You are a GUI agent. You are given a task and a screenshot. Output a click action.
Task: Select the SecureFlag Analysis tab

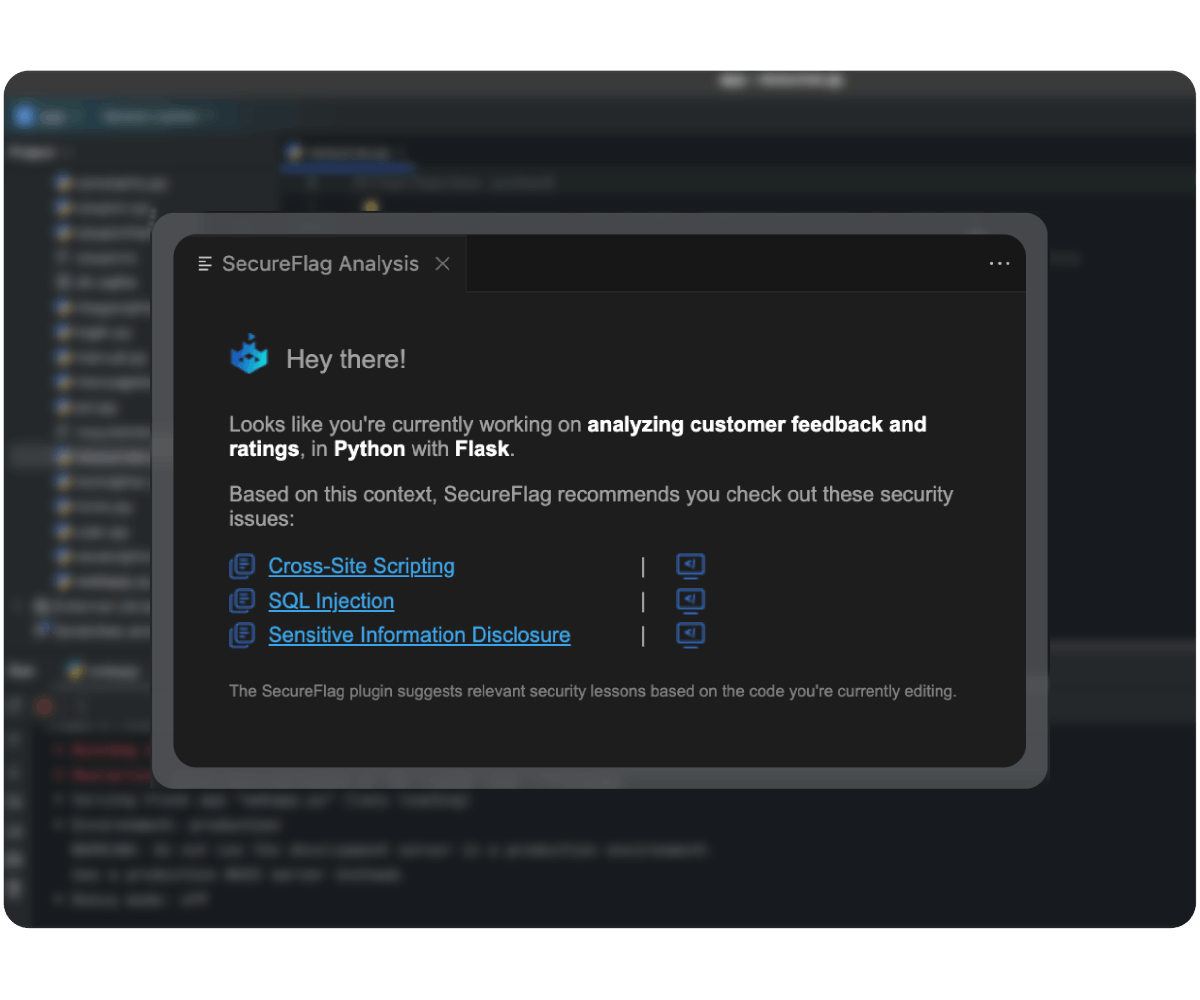tap(320, 264)
